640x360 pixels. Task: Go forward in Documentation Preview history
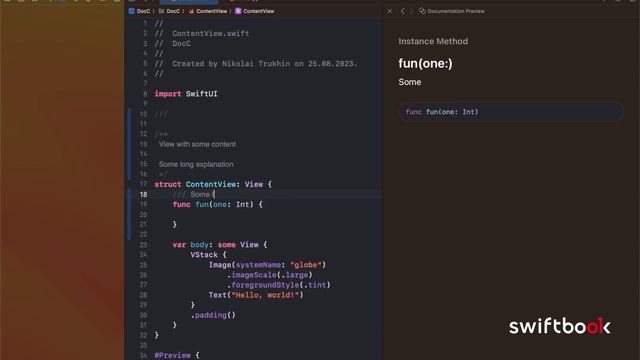(411, 11)
